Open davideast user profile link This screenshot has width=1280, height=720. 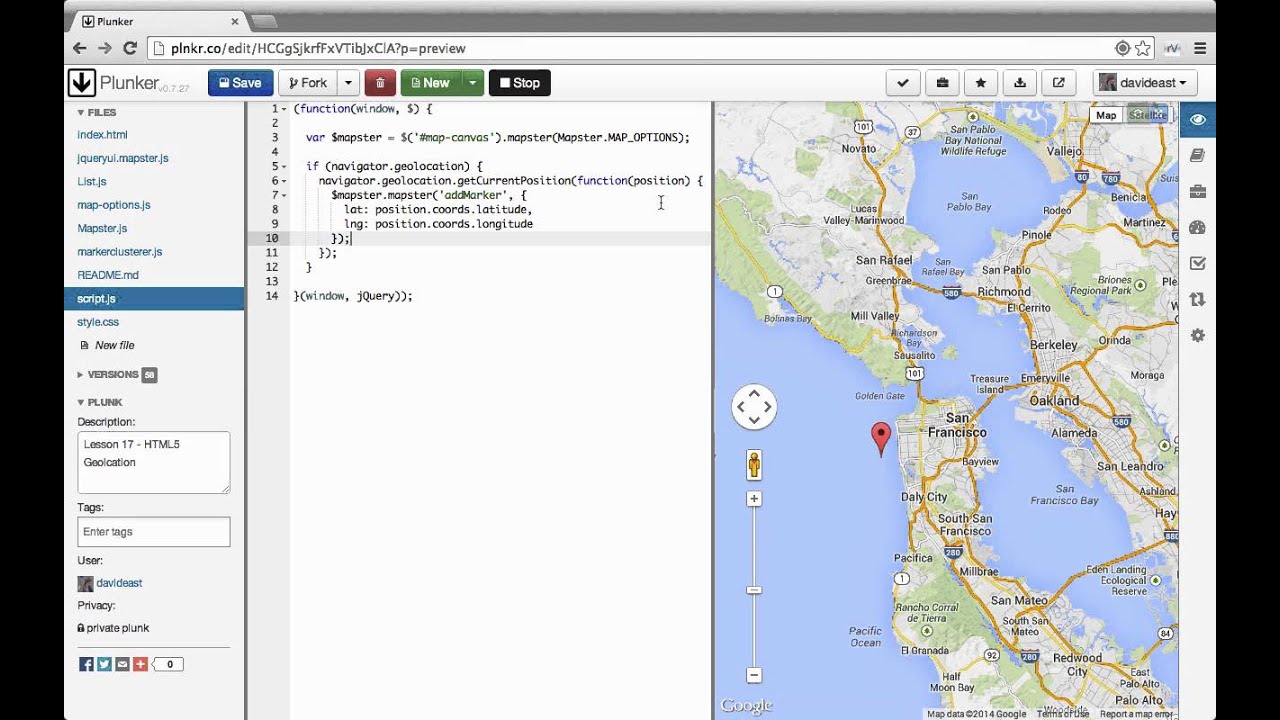(x=119, y=583)
